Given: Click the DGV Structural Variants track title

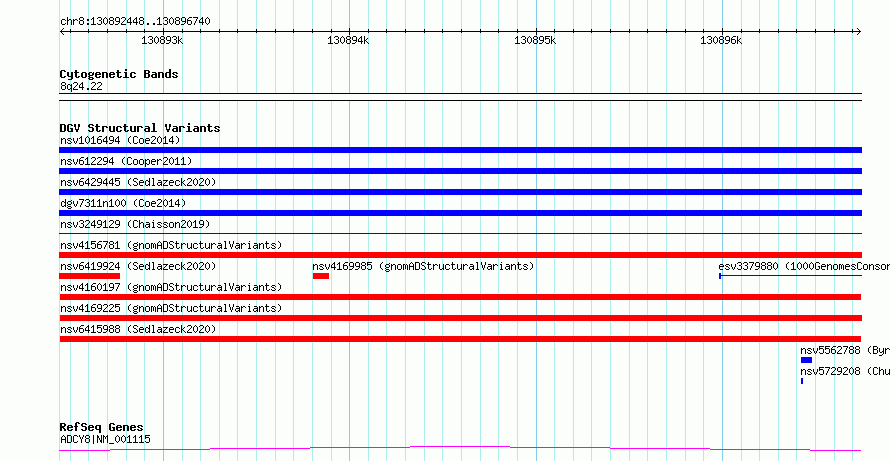Looking at the screenshot, I should 140,128.
